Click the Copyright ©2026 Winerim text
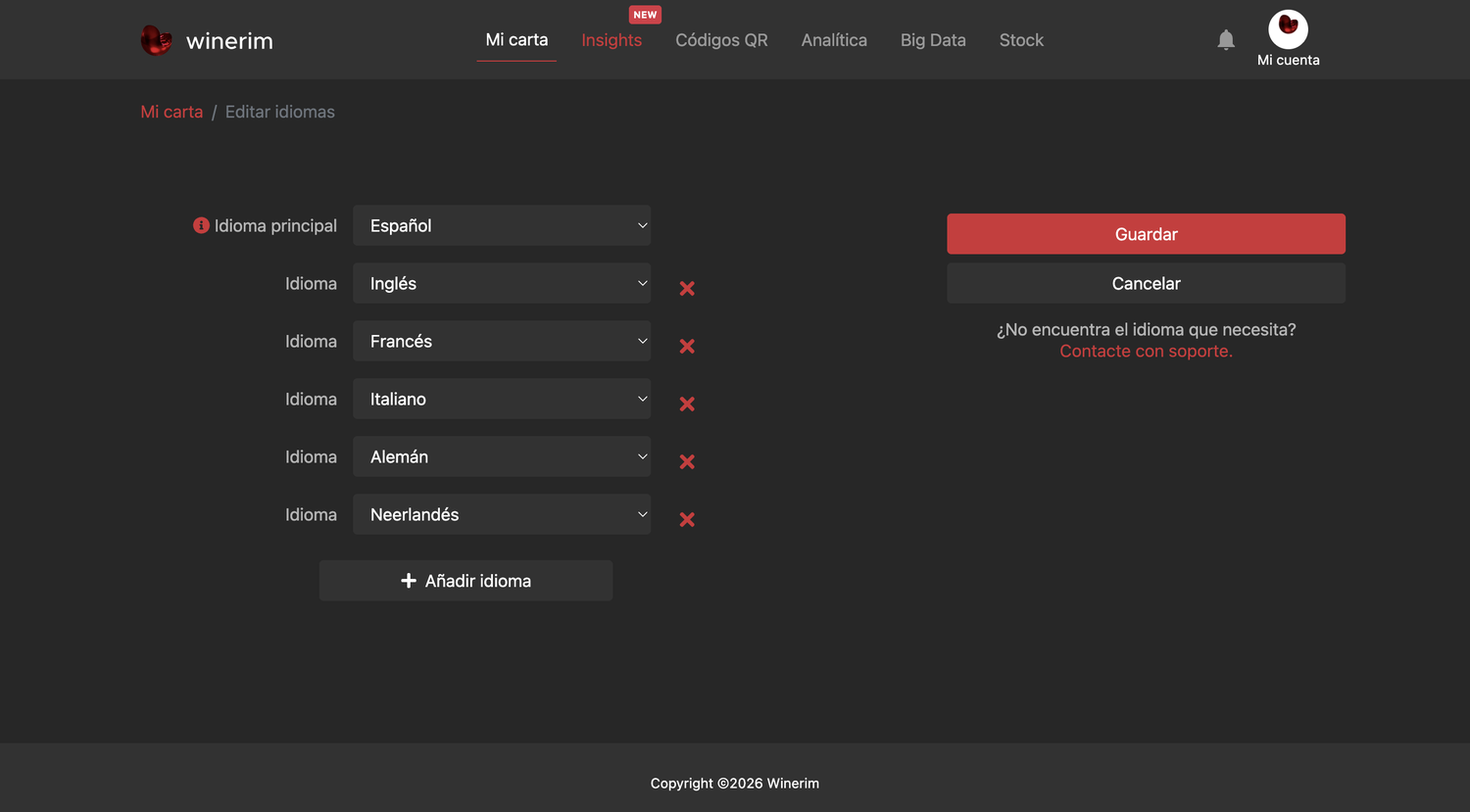 pos(735,783)
